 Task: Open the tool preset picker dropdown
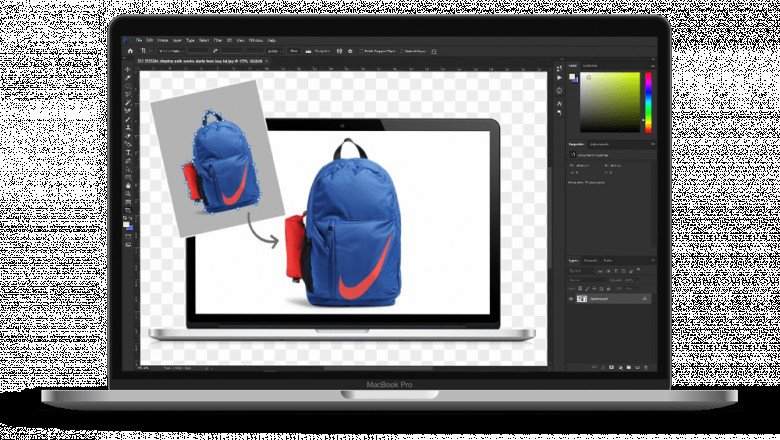click(145, 51)
